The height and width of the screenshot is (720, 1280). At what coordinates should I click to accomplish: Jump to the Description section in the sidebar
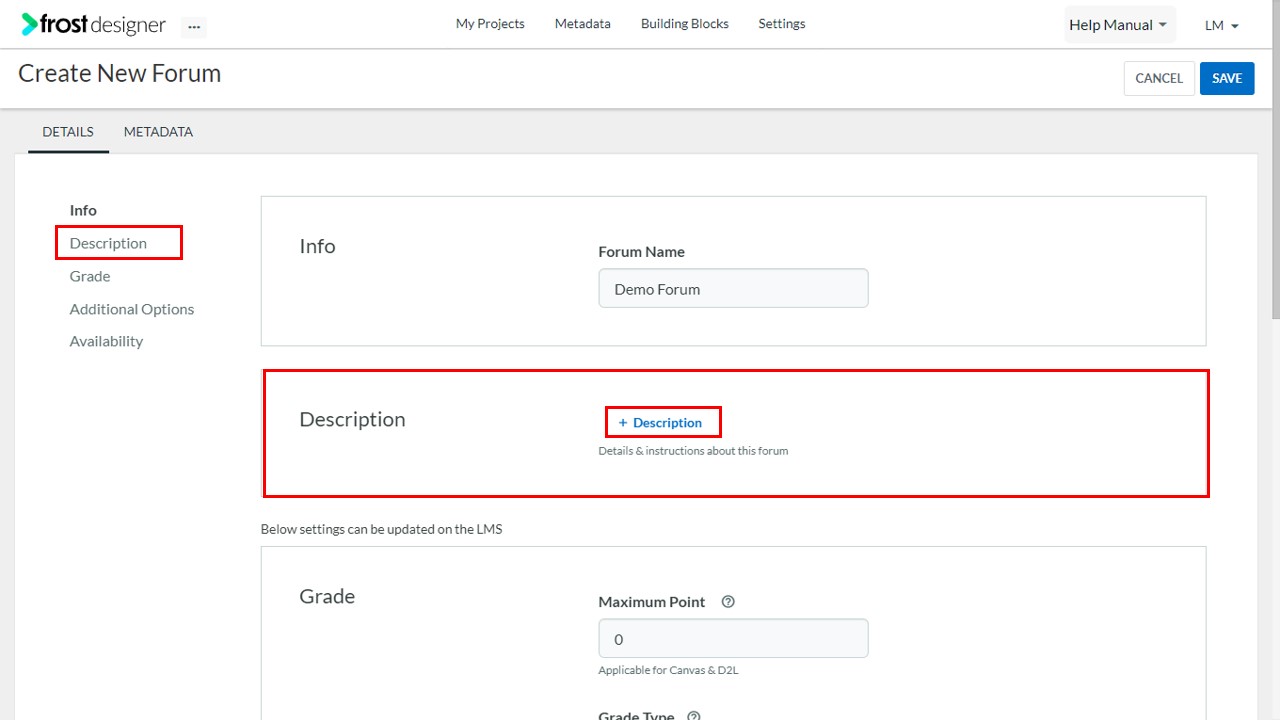coord(108,243)
